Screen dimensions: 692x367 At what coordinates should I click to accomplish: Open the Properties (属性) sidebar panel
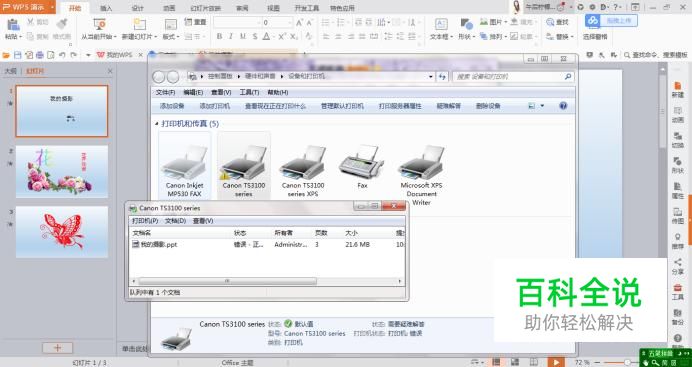(x=677, y=190)
